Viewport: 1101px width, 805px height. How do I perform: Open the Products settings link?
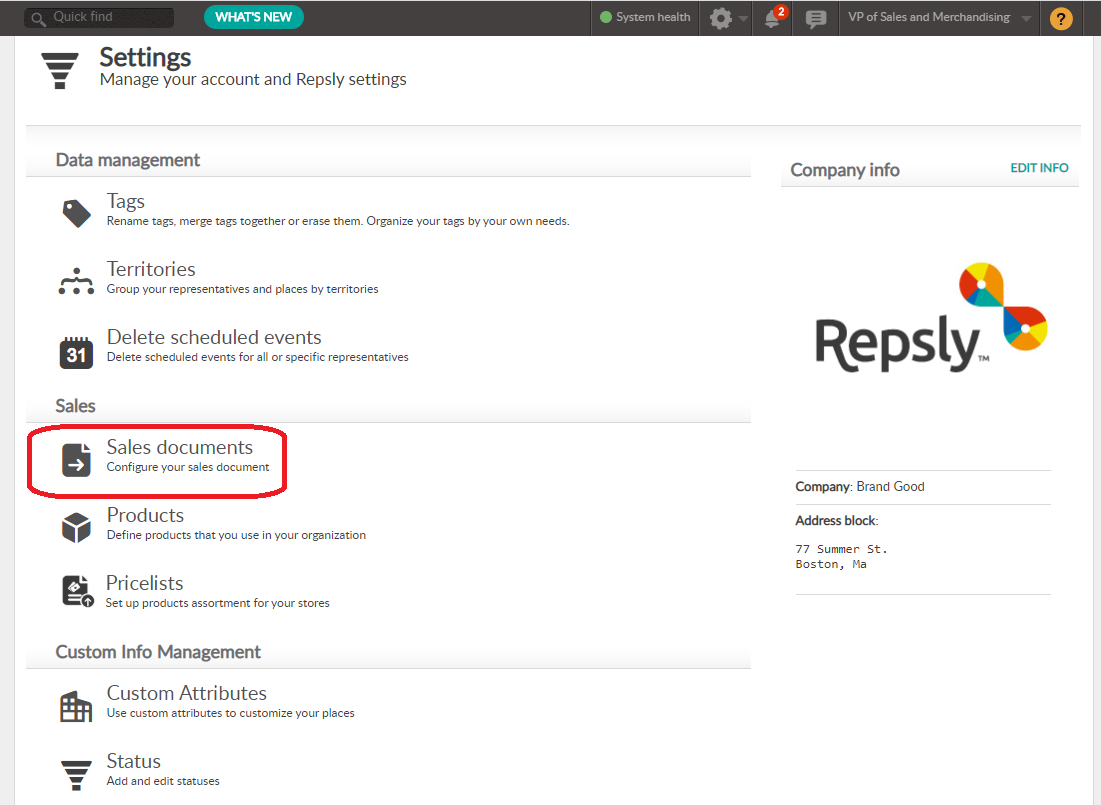[x=145, y=515]
